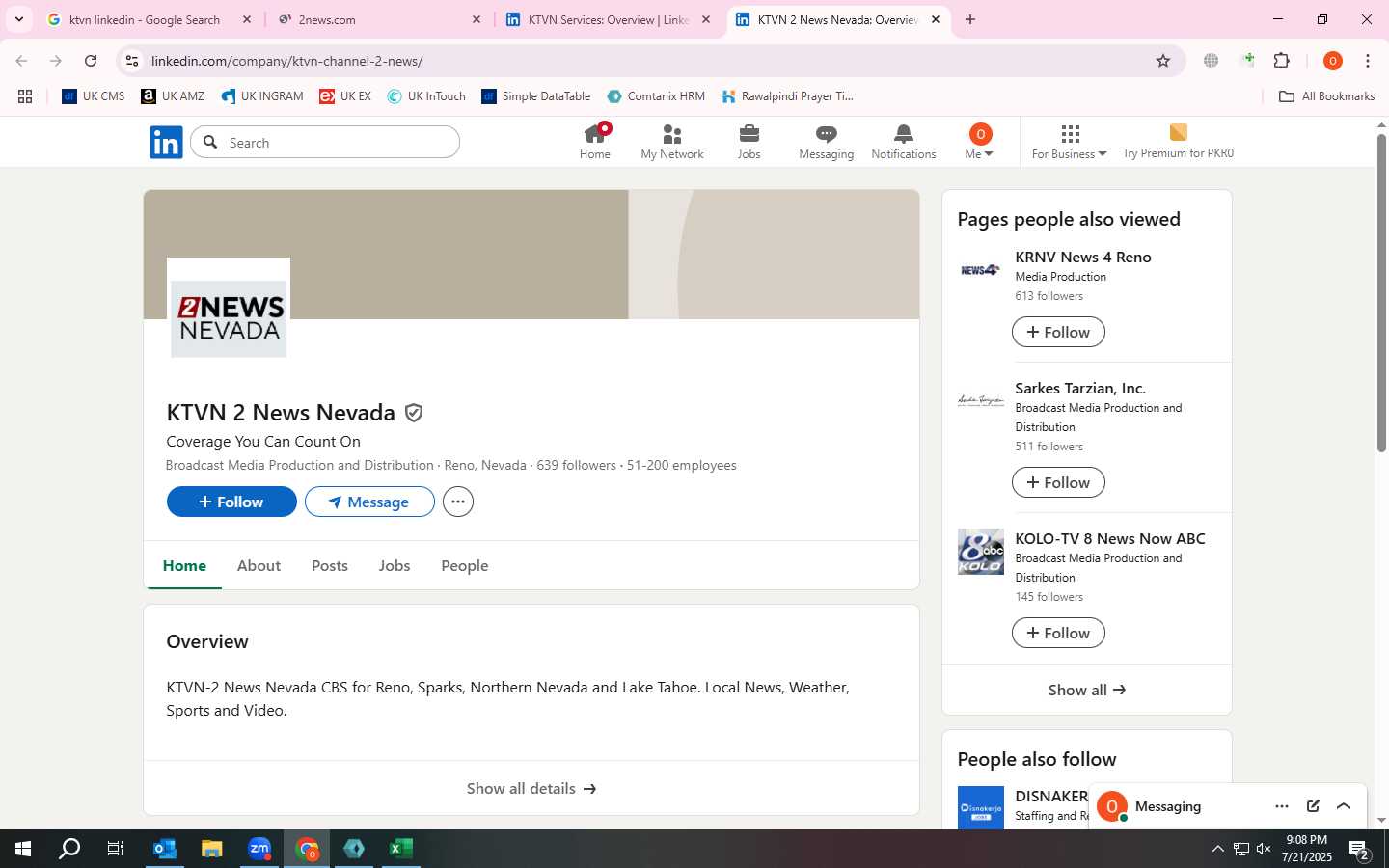Open the company more options ellipsis
Screen dimensions: 1389x868
tap(458, 502)
